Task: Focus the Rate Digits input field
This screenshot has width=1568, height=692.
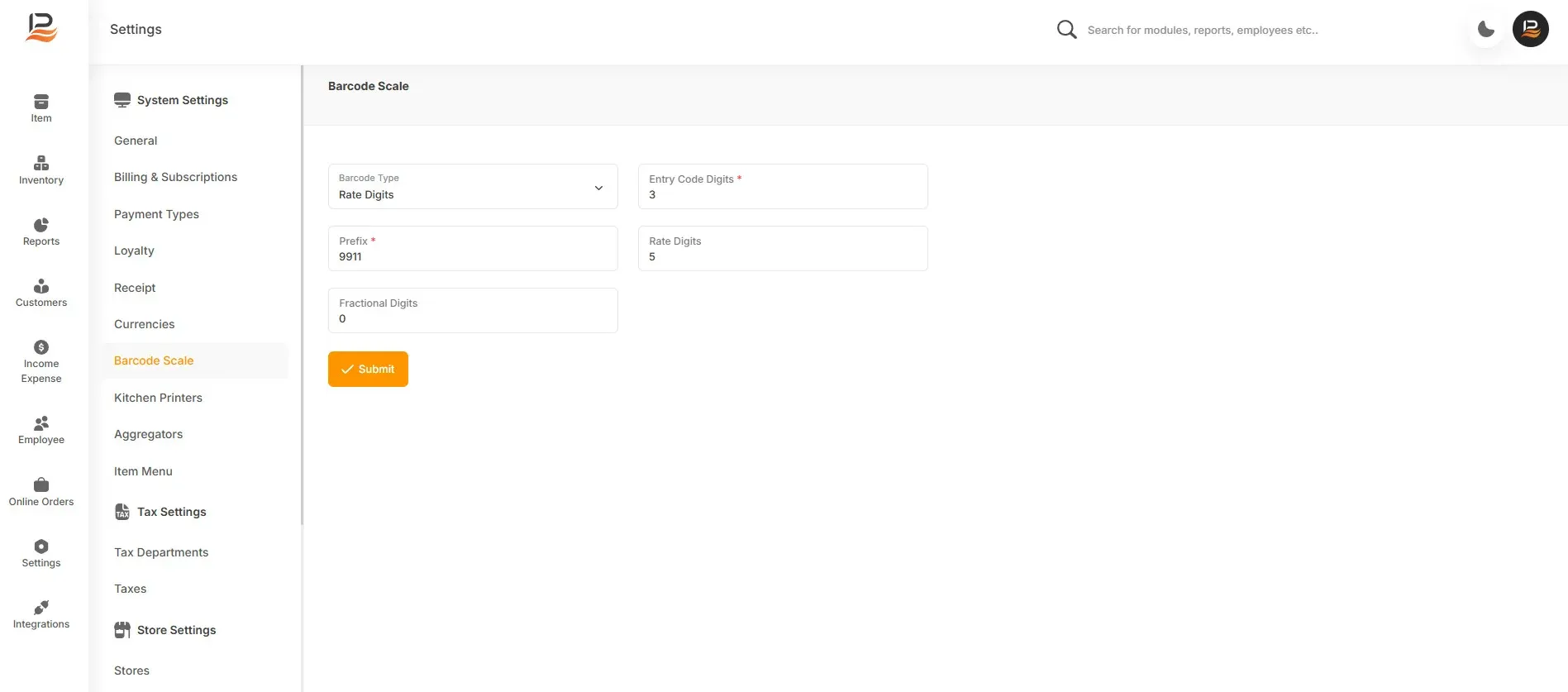Action: coord(783,249)
